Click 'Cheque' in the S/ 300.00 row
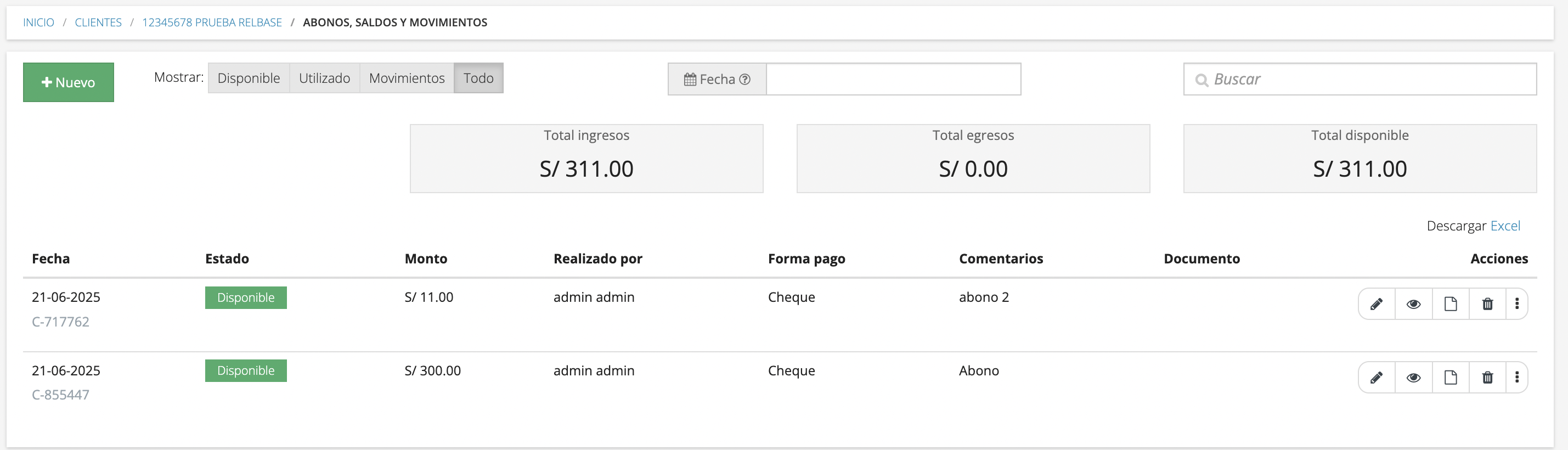 791,371
